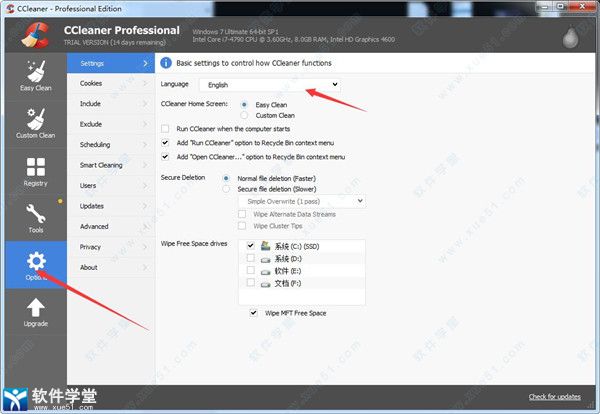Maximize the CCleaner window
Image resolution: width=600 pixels, height=414 pixels.
pyautogui.click(x=562, y=6)
